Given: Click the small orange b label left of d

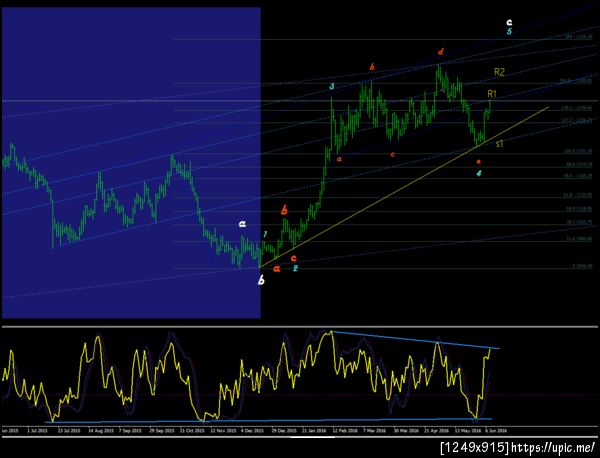Looking at the screenshot, I should 372,67.
